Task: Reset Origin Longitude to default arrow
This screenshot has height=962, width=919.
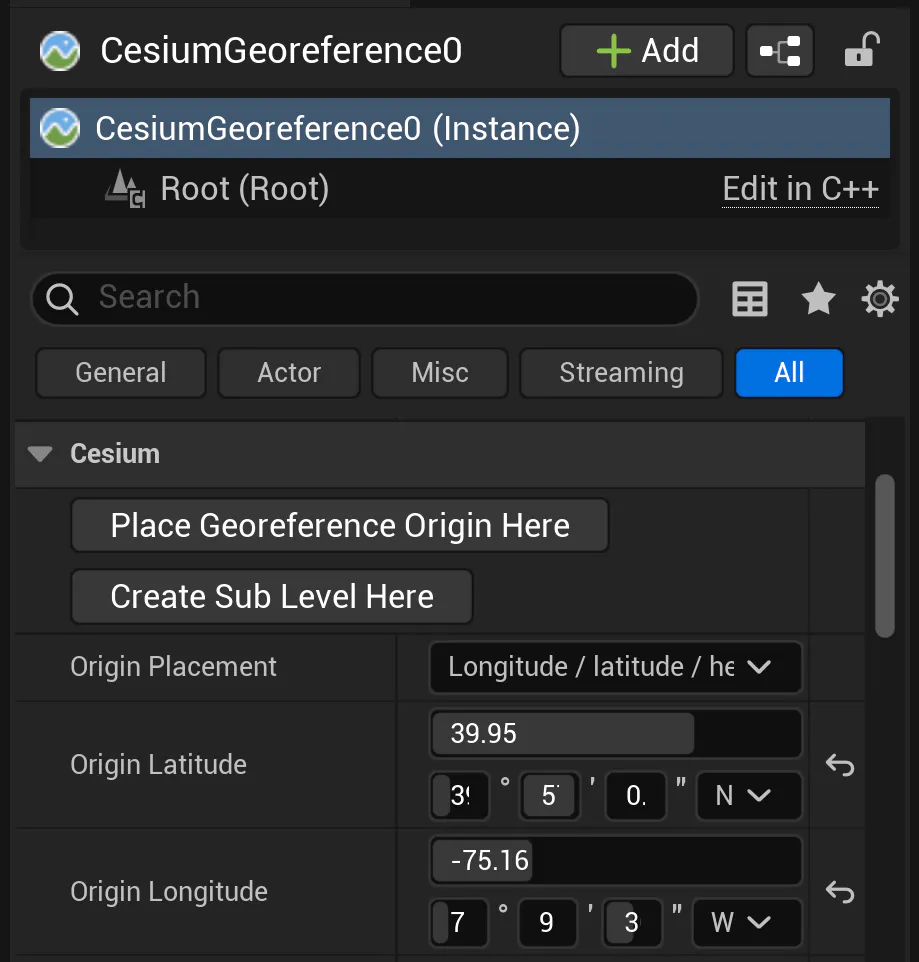Action: click(840, 892)
